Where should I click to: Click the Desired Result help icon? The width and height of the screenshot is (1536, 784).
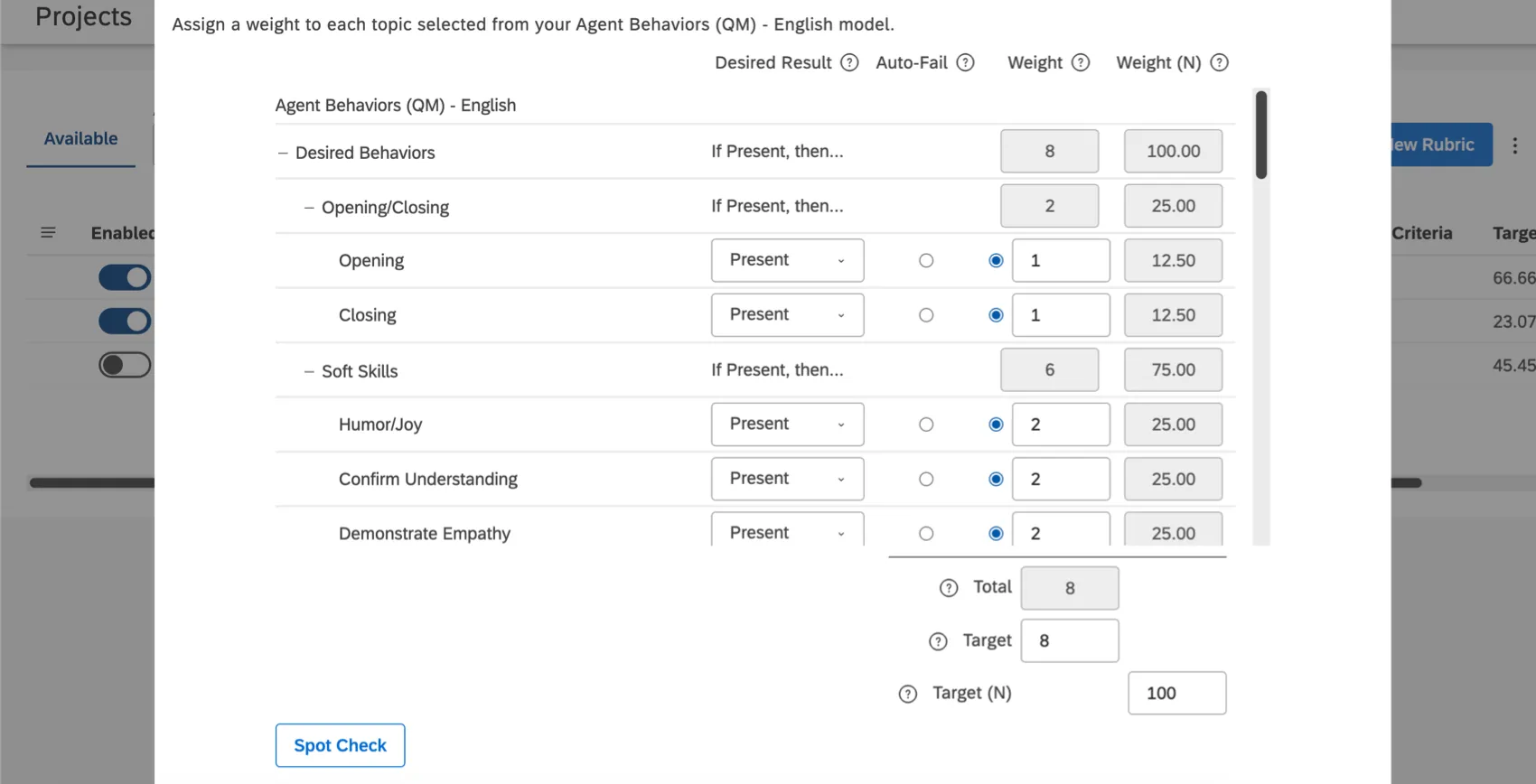coord(849,63)
